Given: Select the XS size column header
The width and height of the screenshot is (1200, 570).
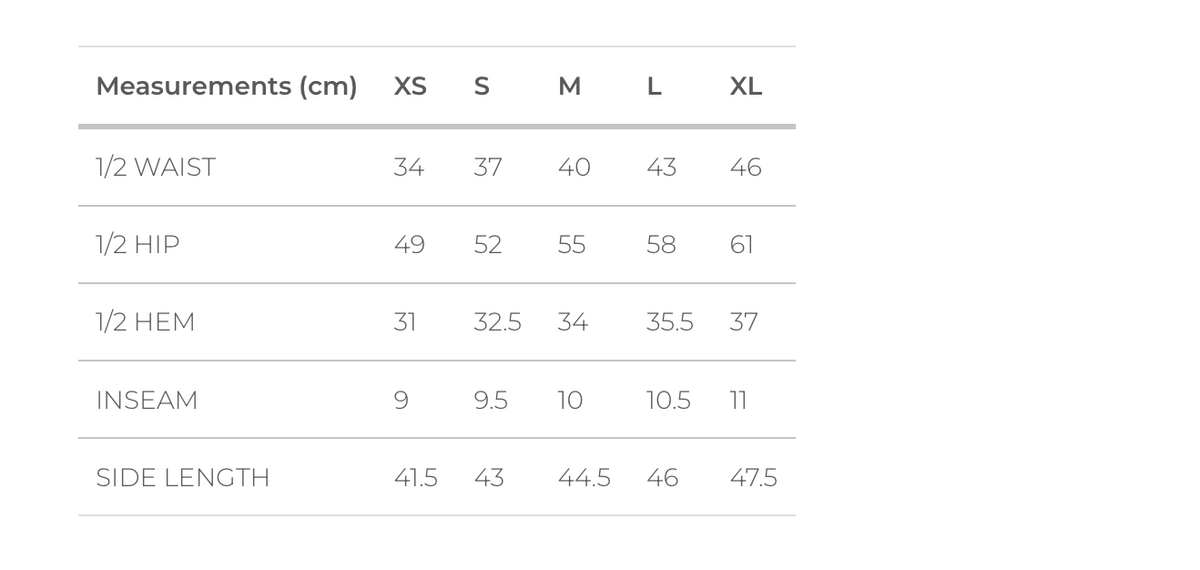Looking at the screenshot, I should point(410,87).
